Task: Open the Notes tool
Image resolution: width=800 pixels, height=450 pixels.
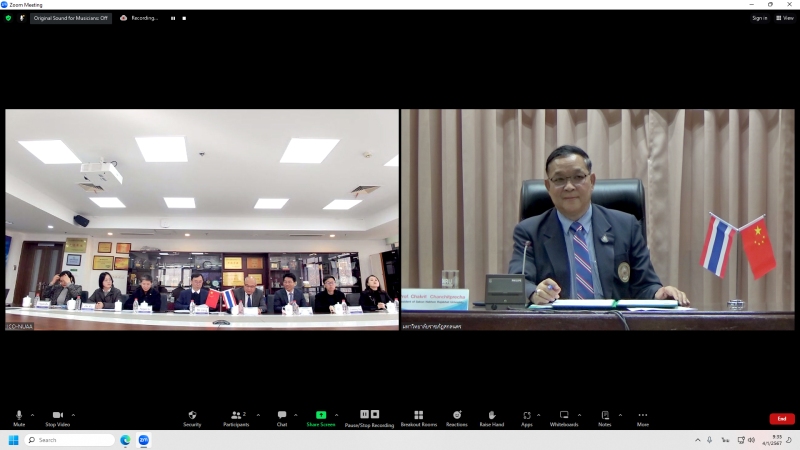Action: (605, 416)
